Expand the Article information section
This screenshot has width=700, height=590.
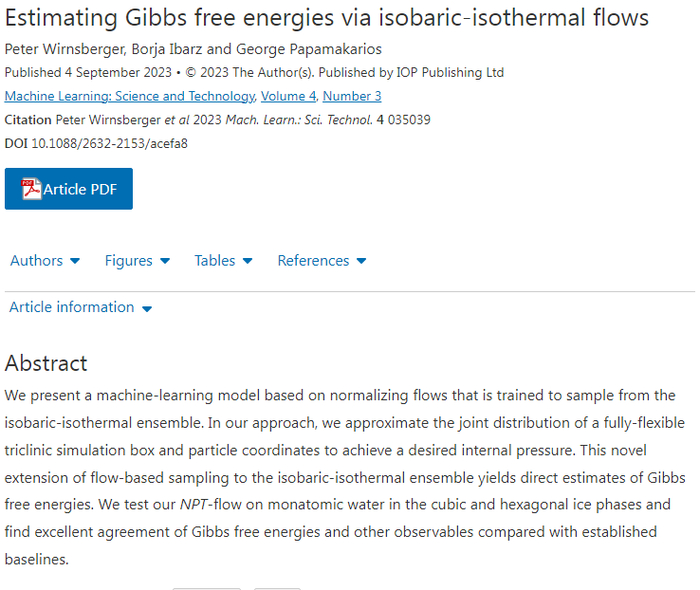[72, 308]
